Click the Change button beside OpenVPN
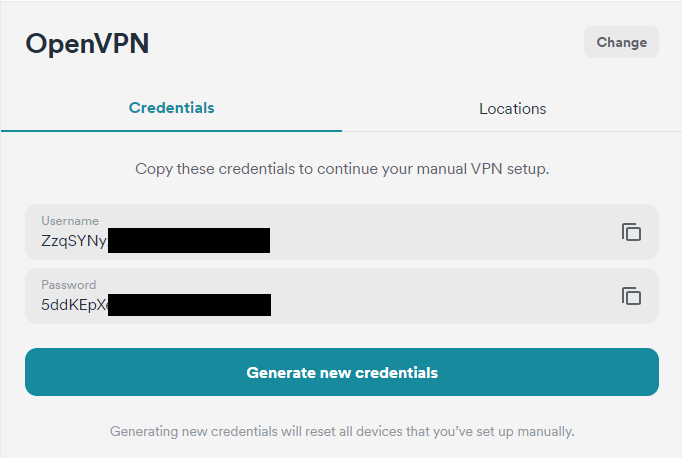Image resolution: width=682 pixels, height=458 pixels. (621, 42)
